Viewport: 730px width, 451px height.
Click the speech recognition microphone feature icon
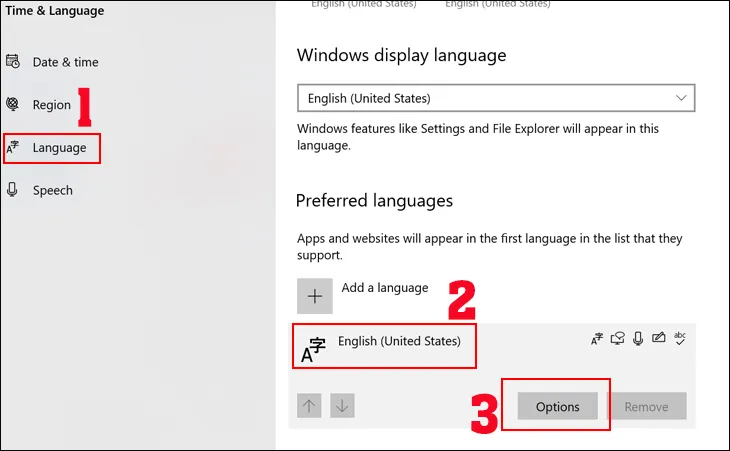click(x=637, y=340)
